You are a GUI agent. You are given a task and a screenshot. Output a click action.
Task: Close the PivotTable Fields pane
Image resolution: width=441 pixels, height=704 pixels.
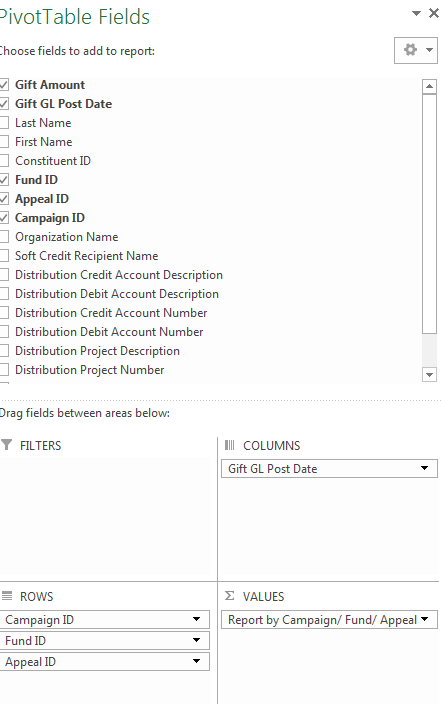tap(434, 13)
